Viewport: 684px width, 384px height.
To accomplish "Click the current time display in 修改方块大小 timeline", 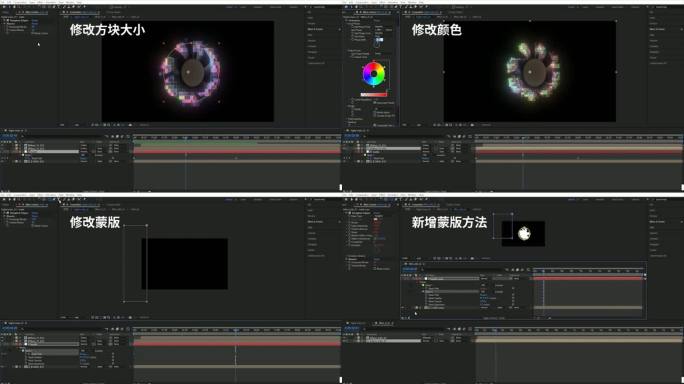I will pos(10,136).
